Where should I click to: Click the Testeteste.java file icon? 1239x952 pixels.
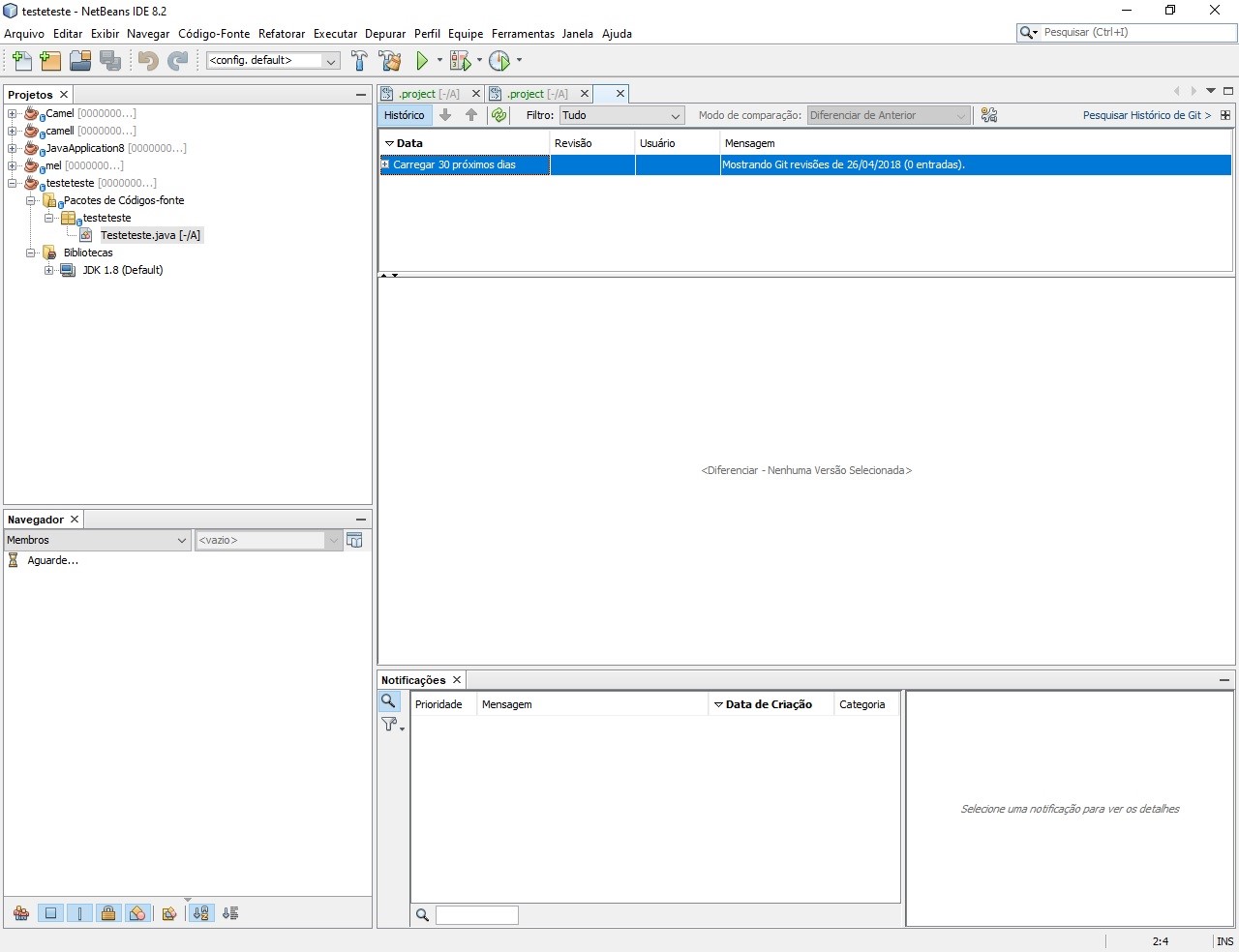(86, 235)
